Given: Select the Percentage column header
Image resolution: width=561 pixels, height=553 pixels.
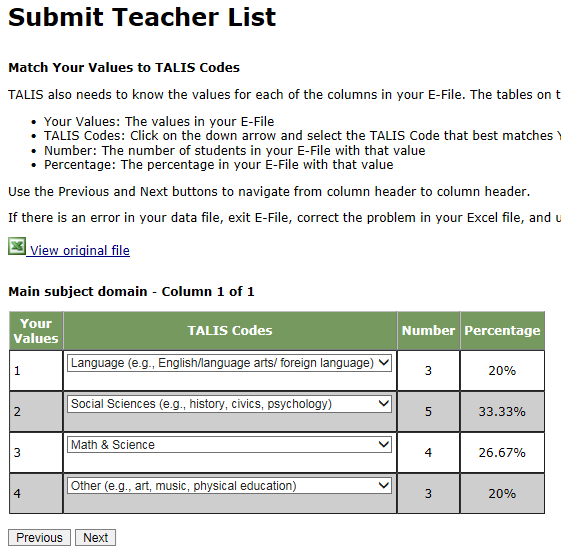Looking at the screenshot, I should click(502, 331).
